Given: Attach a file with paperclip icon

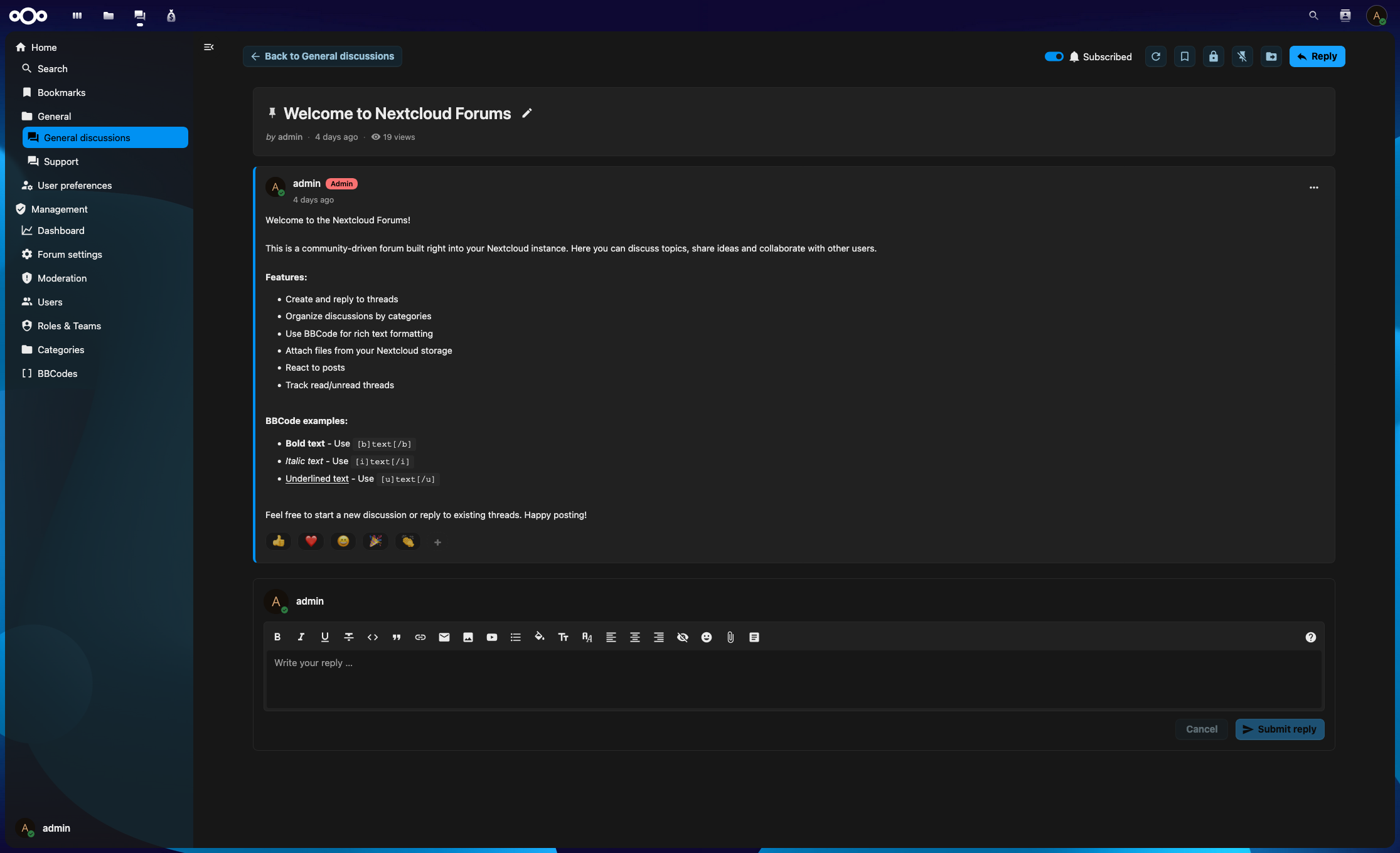Looking at the screenshot, I should (730, 637).
